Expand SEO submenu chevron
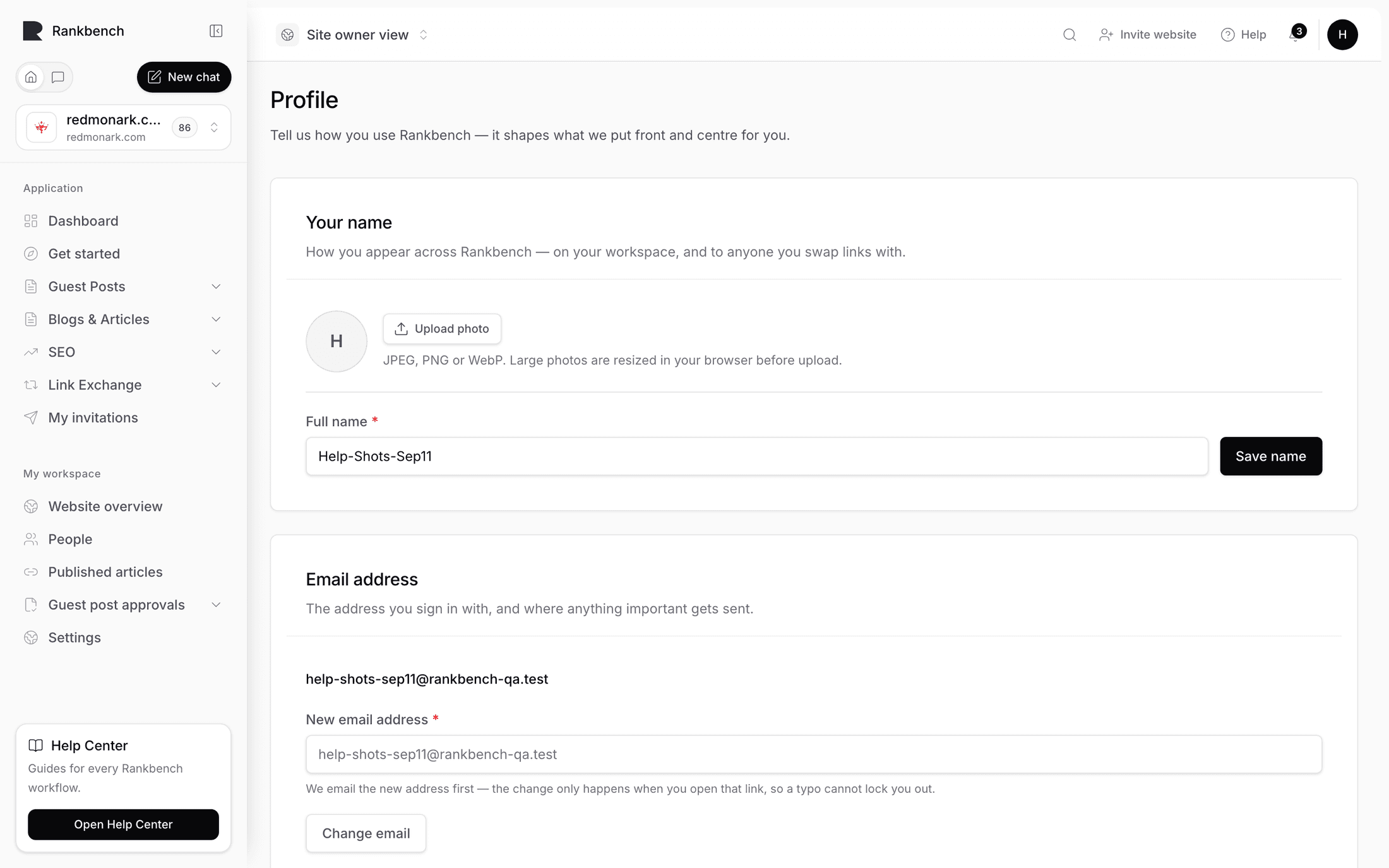Image resolution: width=1389 pixels, height=868 pixels. (x=216, y=352)
